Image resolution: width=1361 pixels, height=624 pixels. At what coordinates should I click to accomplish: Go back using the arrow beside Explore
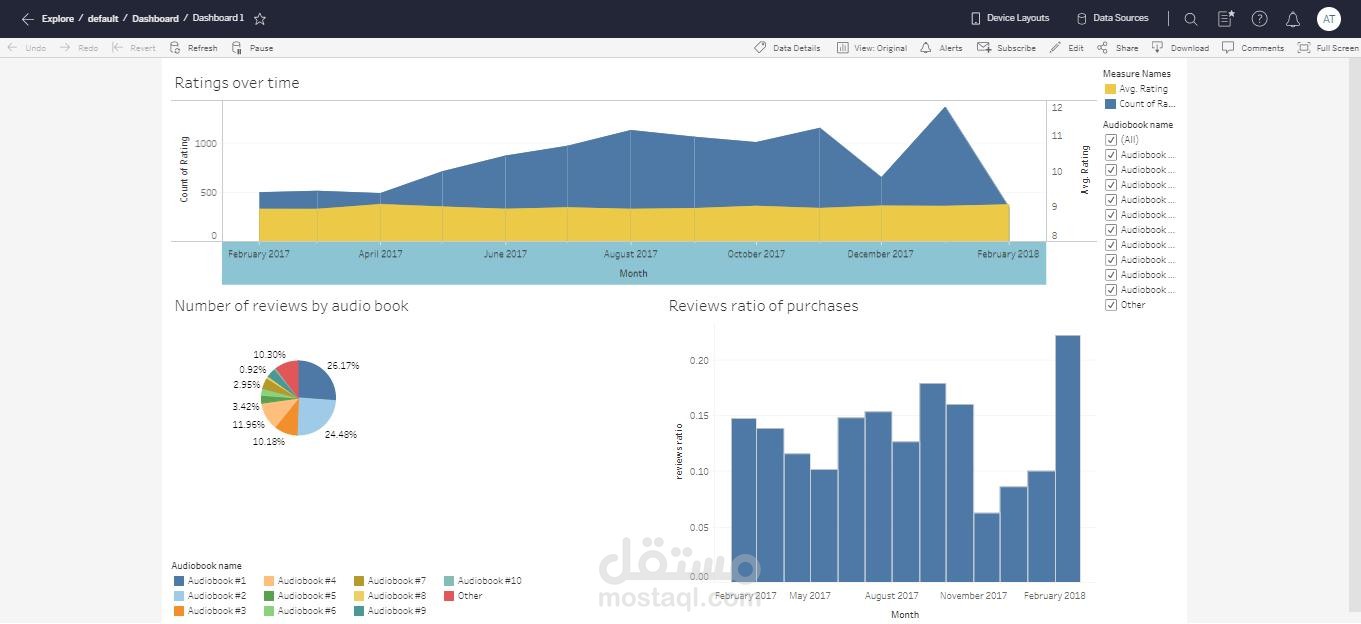(27, 19)
